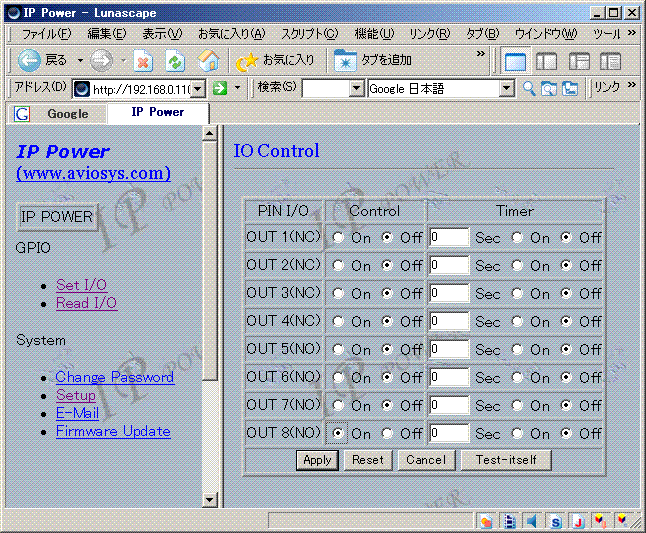Click the Refresh page icon
Image resolution: width=646 pixels, height=533 pixels.
tap(175, 61)
